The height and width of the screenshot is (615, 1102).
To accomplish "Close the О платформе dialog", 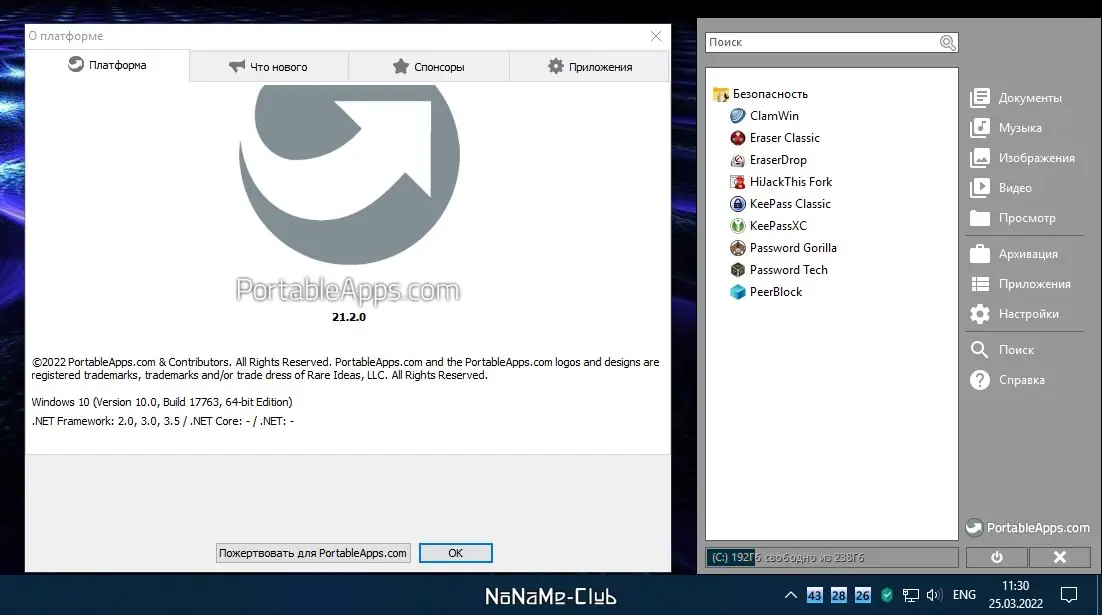I will coord(656,36).
